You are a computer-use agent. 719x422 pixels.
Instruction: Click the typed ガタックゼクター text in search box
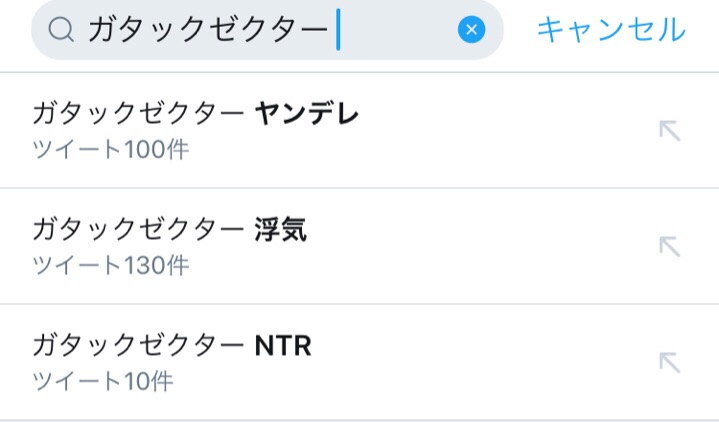(x=207, y=31)
